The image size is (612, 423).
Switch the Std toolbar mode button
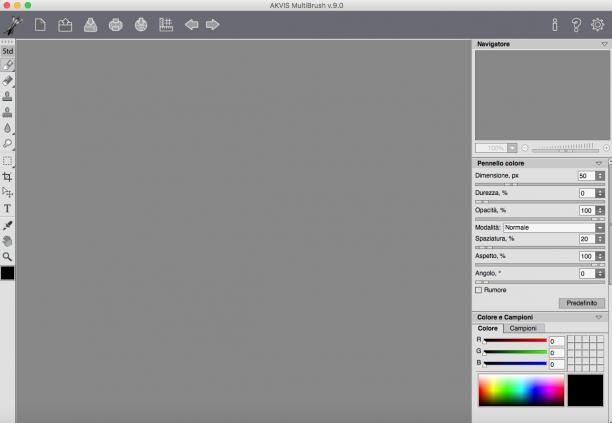[7, 51]
